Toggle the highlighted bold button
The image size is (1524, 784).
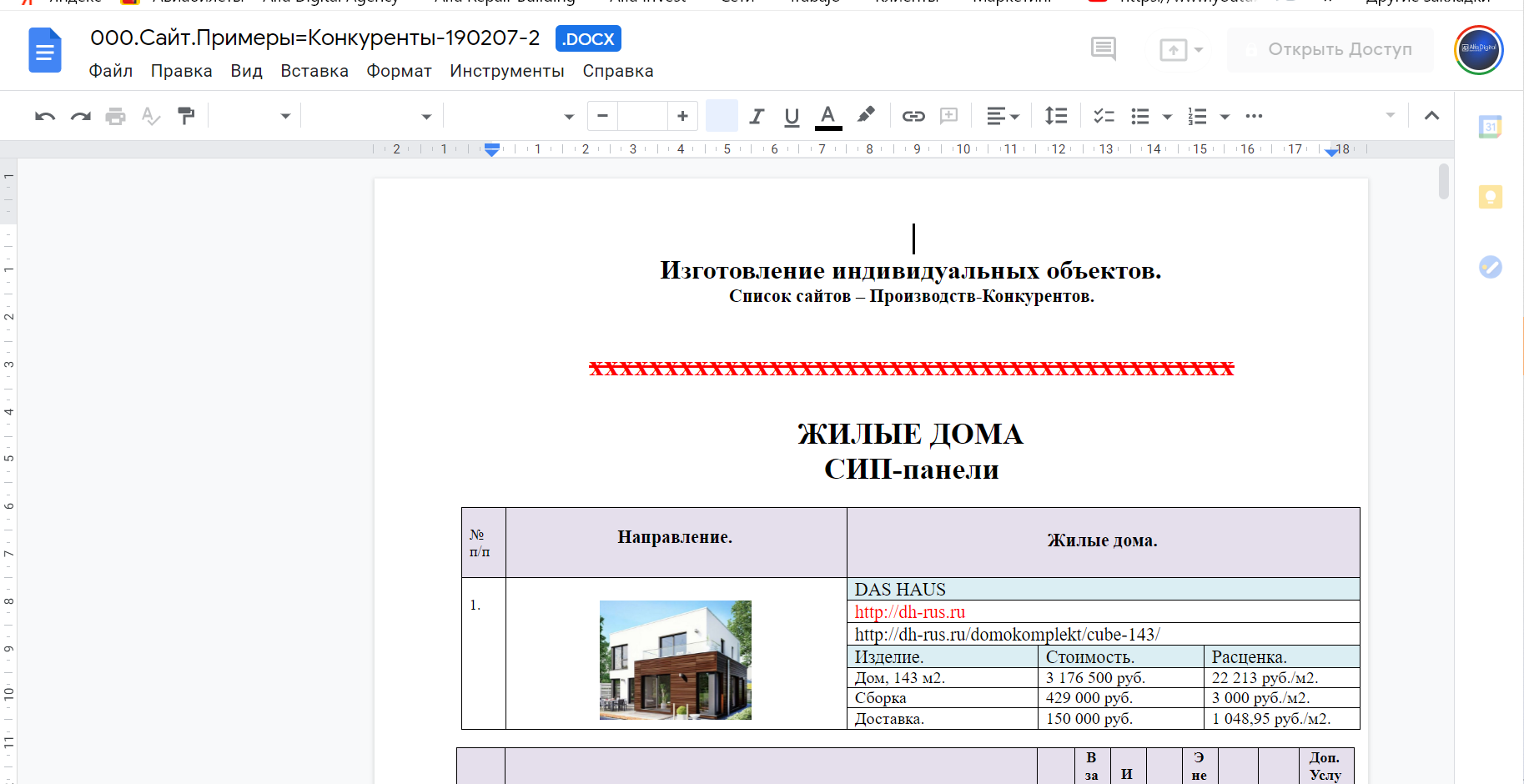[x=722, y=115]
